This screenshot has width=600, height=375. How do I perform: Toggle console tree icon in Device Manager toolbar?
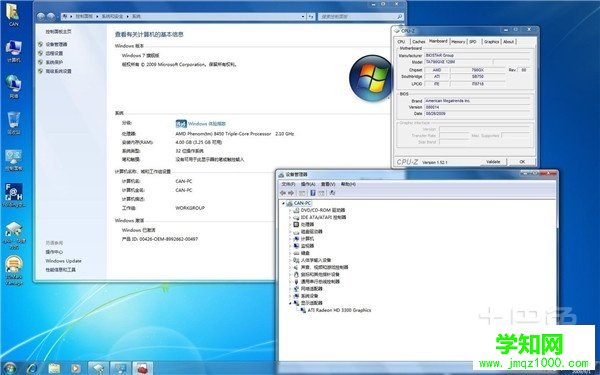302,193
